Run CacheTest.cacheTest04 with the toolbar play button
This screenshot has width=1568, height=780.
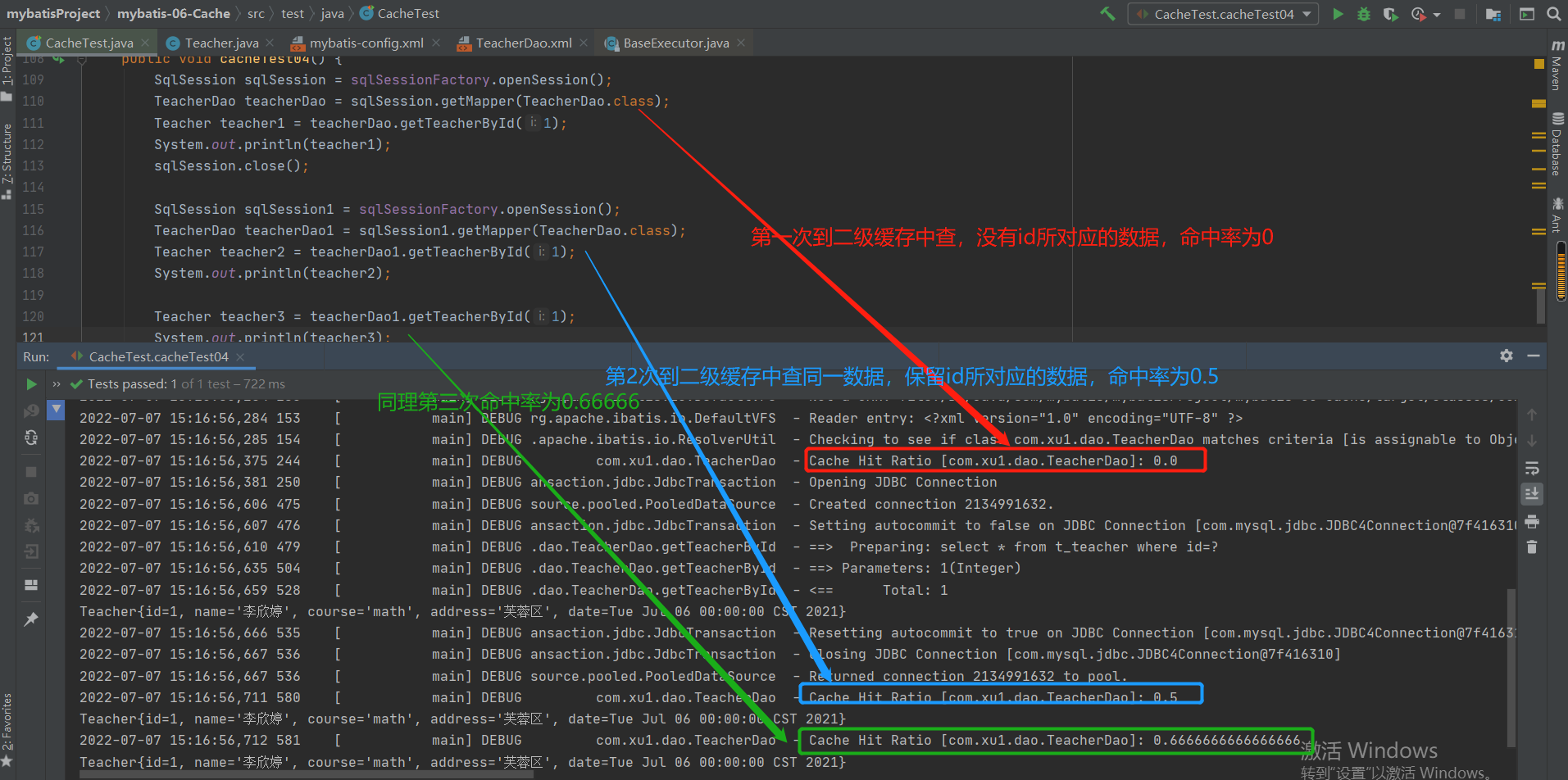(1338, 14)
